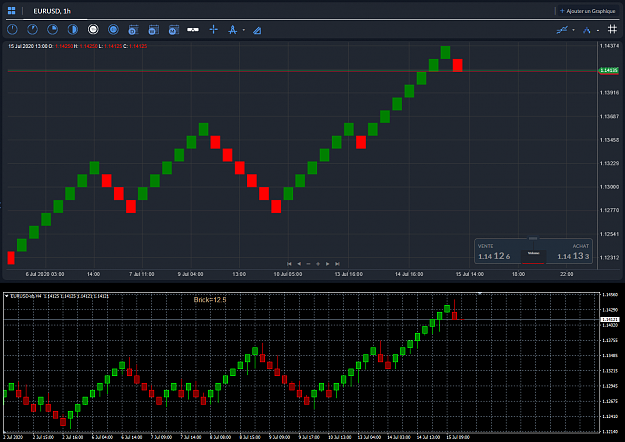This screenshot has width=625, height=442.
Task: Choose the half-filled clock timeframe icon
Action: (x=73, y=29)
